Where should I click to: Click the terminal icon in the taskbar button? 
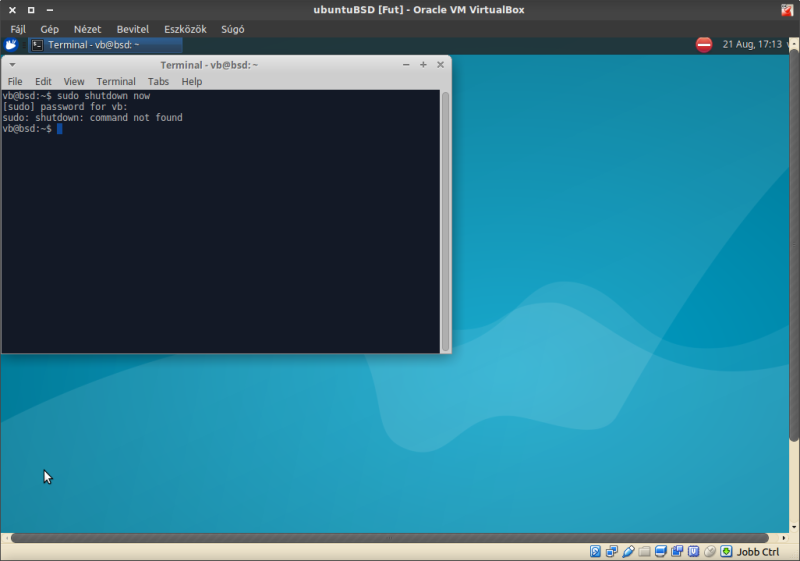(37, 45)
